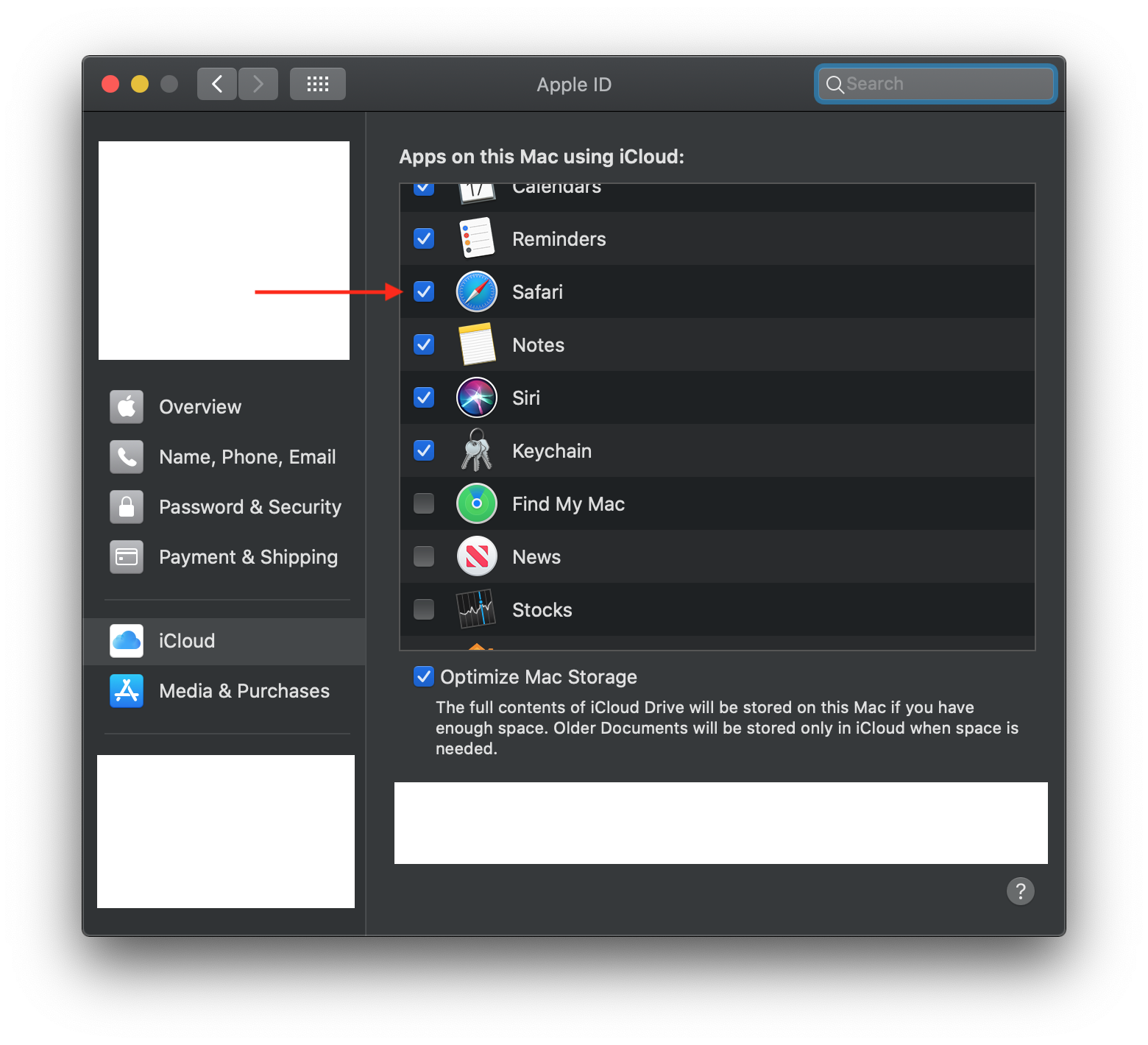The width and height of the screenshot is (1148, 1045).
Task: Click the Safari compass icon
Action: click(477, 291)
